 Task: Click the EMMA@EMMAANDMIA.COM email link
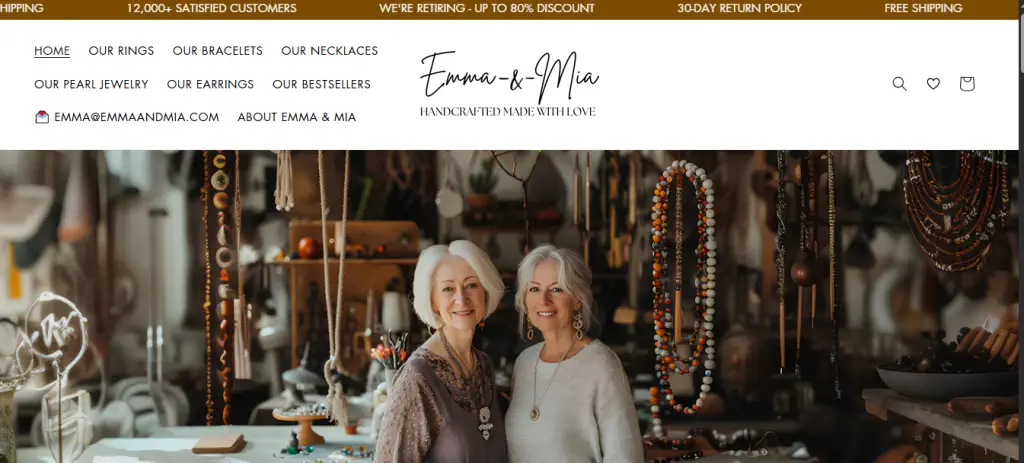[x=136, y=117]
